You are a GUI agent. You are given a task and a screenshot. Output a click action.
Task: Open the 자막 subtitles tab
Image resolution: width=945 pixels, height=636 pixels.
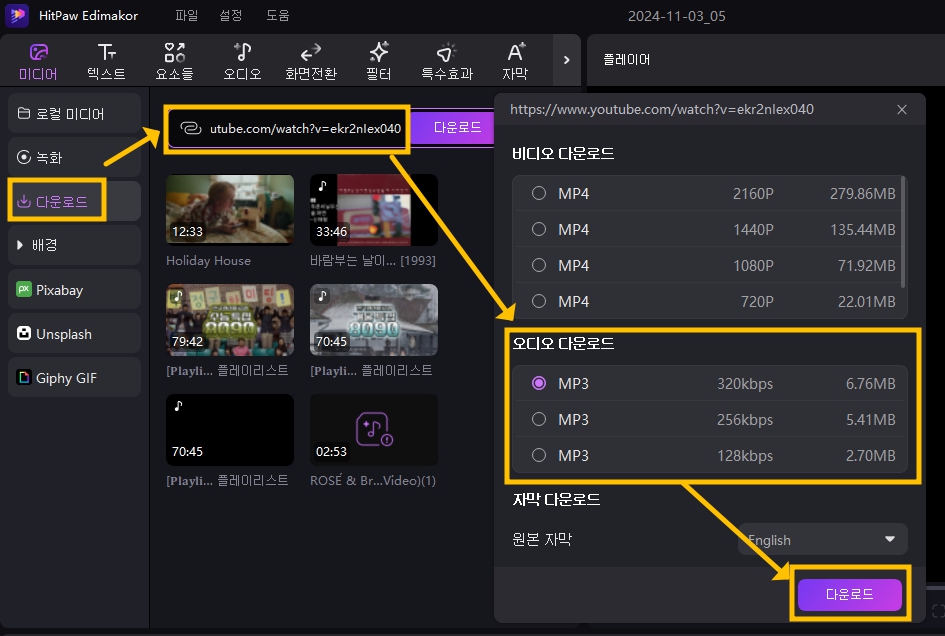click(515, 61)
